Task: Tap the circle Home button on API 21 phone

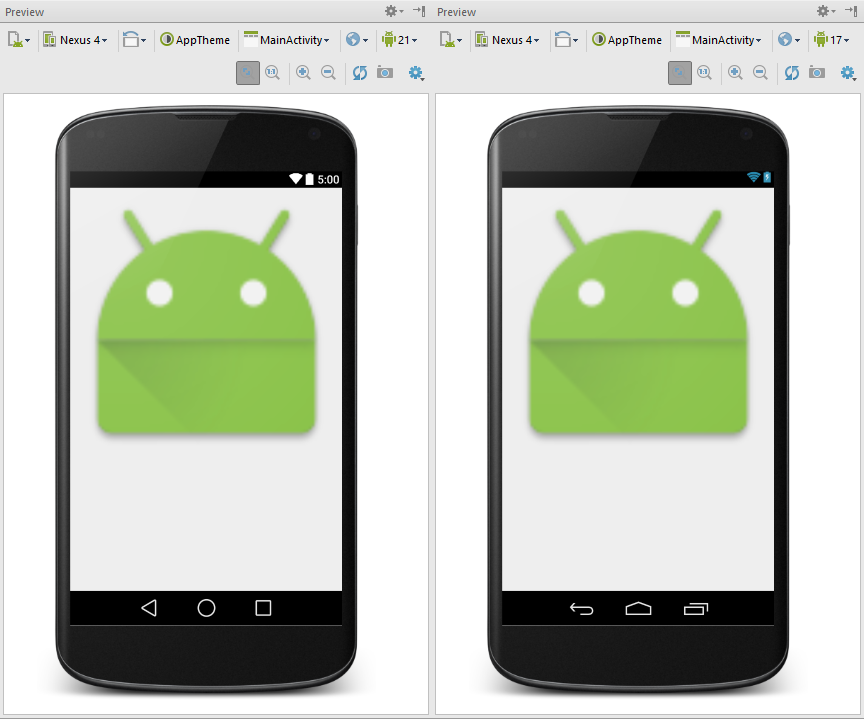Action: click(206, 608)
